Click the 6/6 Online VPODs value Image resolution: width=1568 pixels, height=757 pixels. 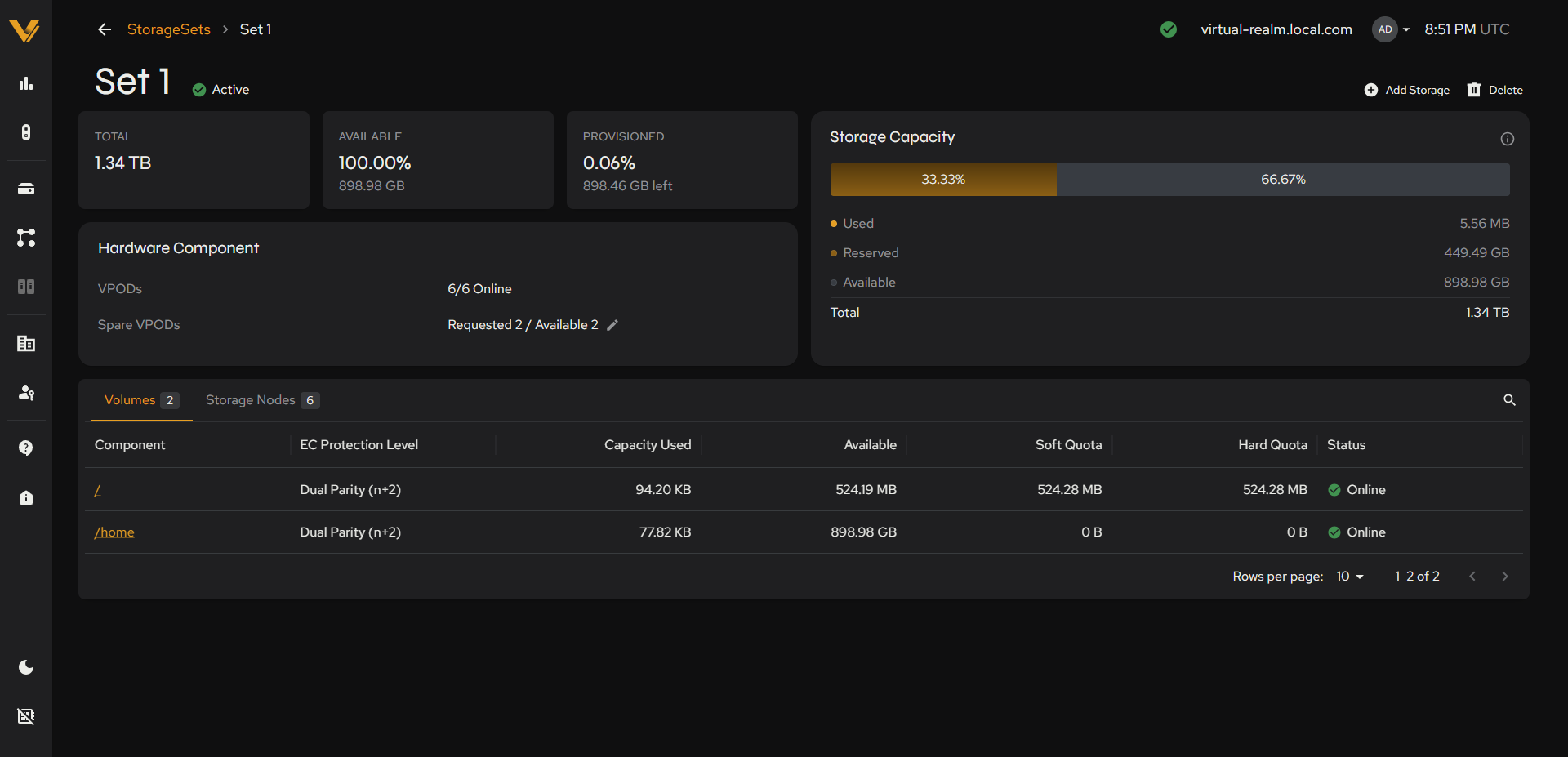coord(479,289)
